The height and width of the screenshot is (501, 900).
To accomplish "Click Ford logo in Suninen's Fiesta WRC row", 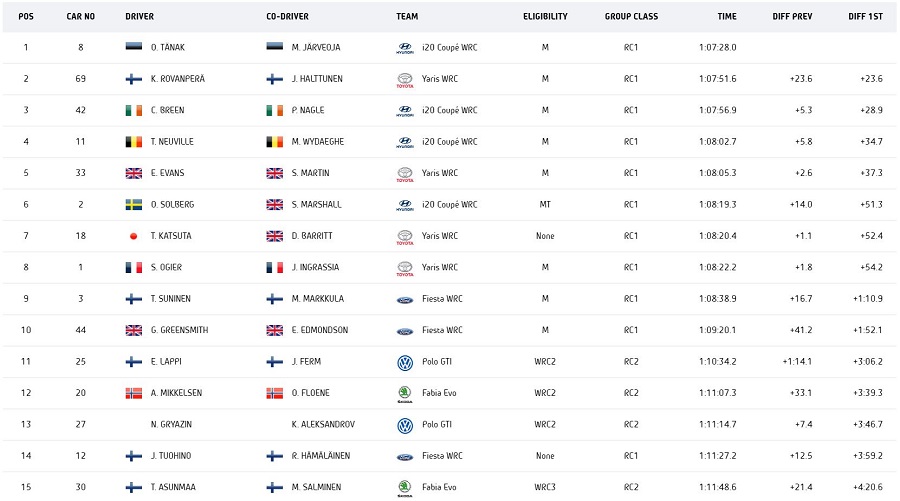I will (x=405, y=299).
